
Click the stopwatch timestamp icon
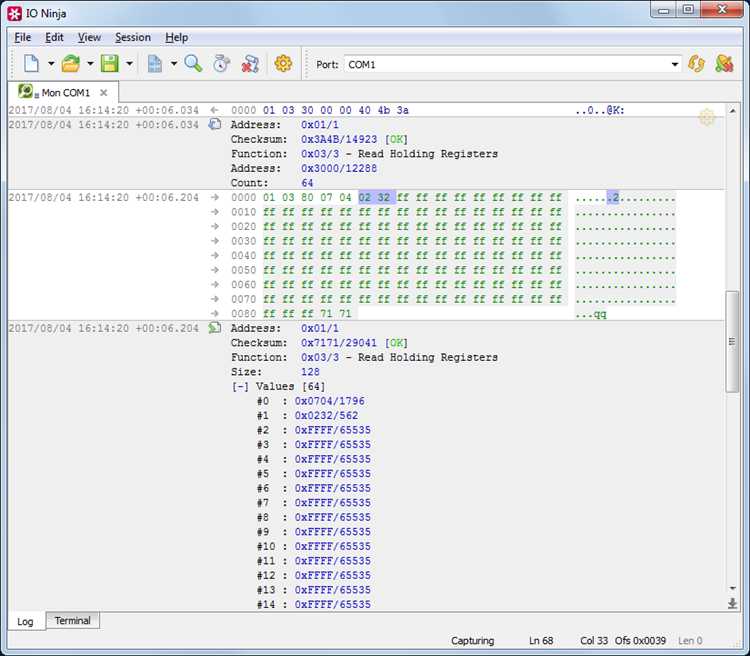point(221,64)
